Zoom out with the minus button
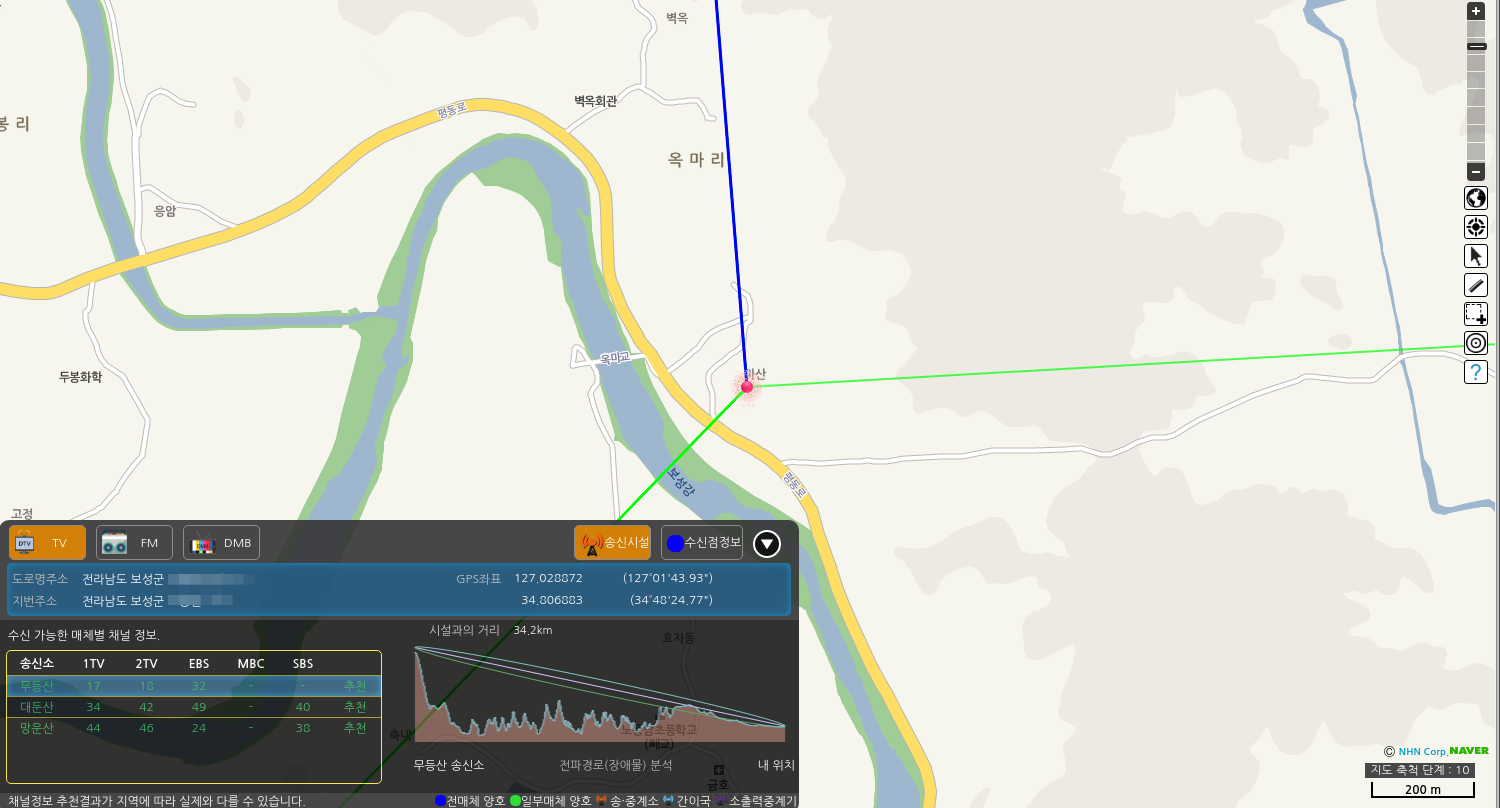 1476,172
